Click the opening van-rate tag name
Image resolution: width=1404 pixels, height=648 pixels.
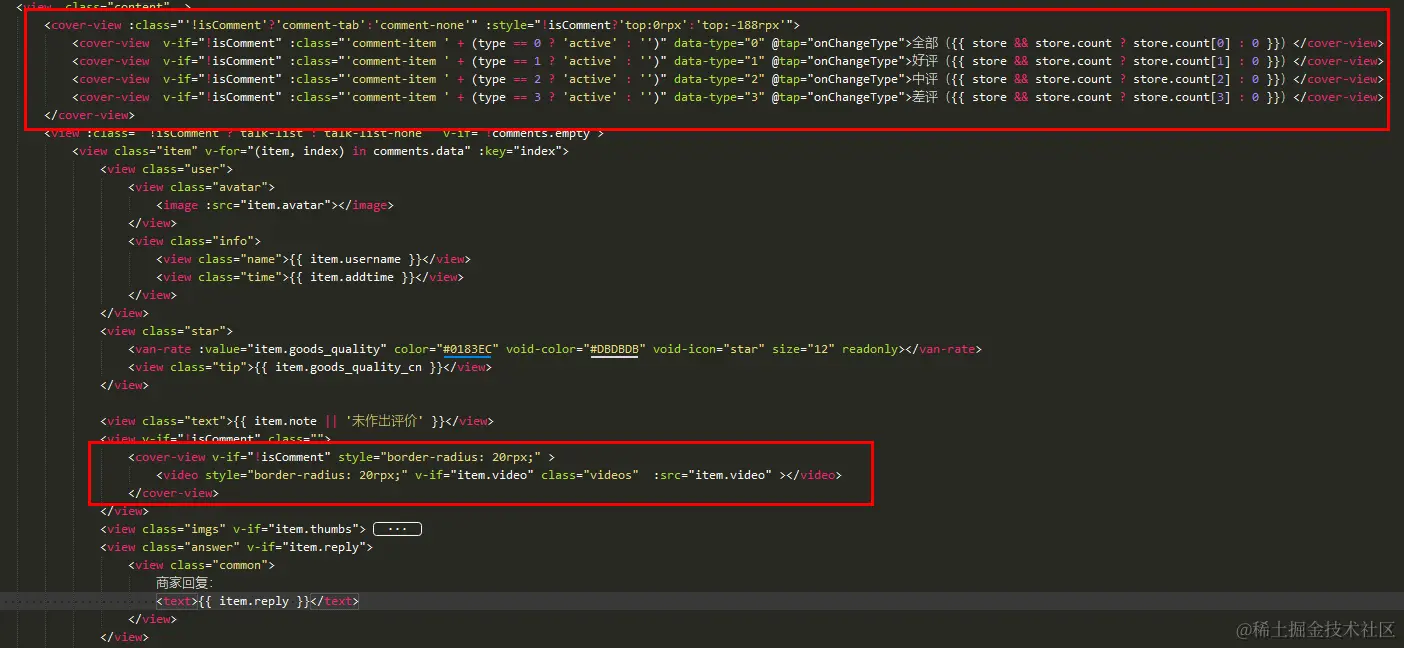[163, 349]
